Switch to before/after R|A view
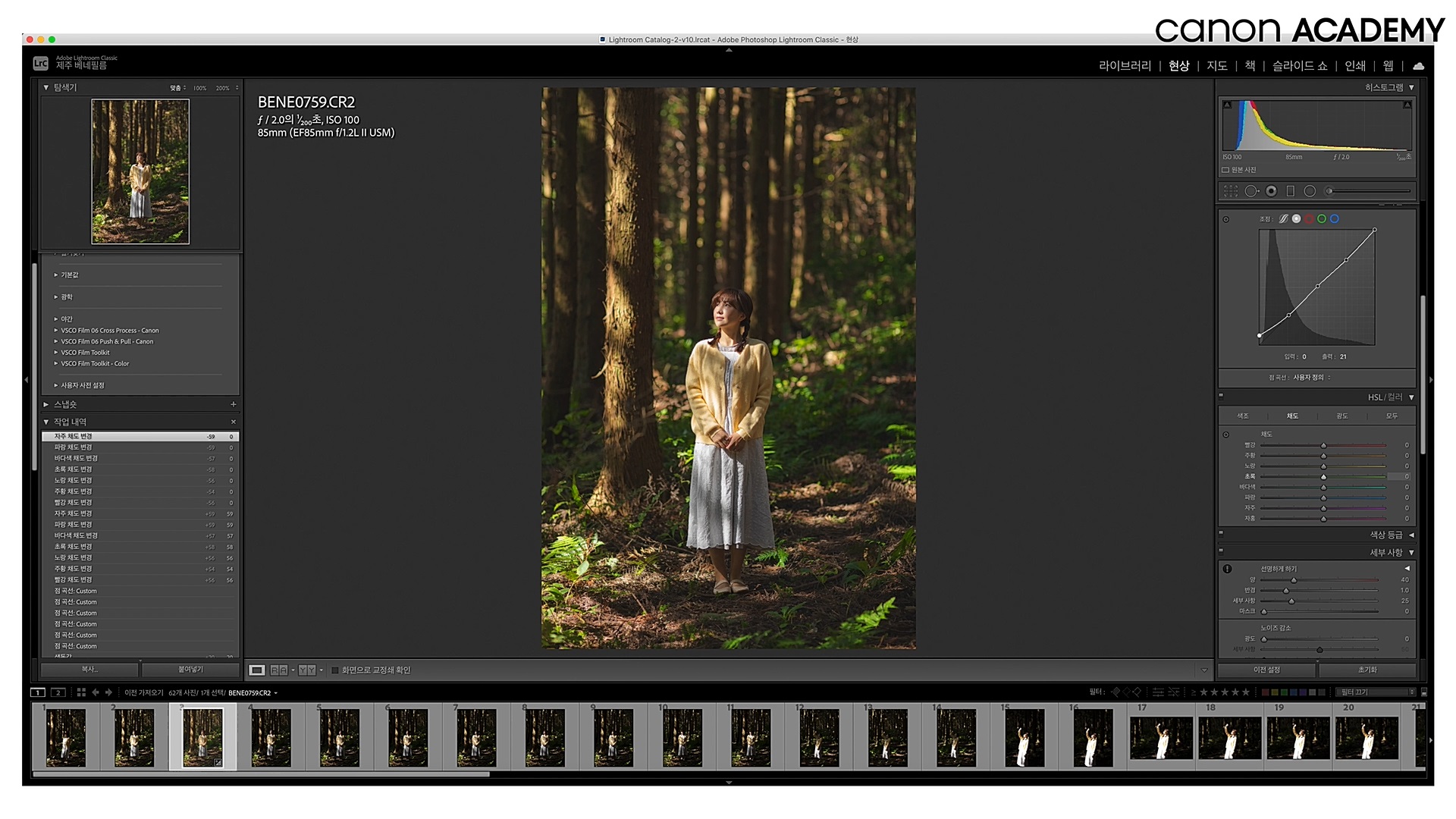 pos(279,670)
